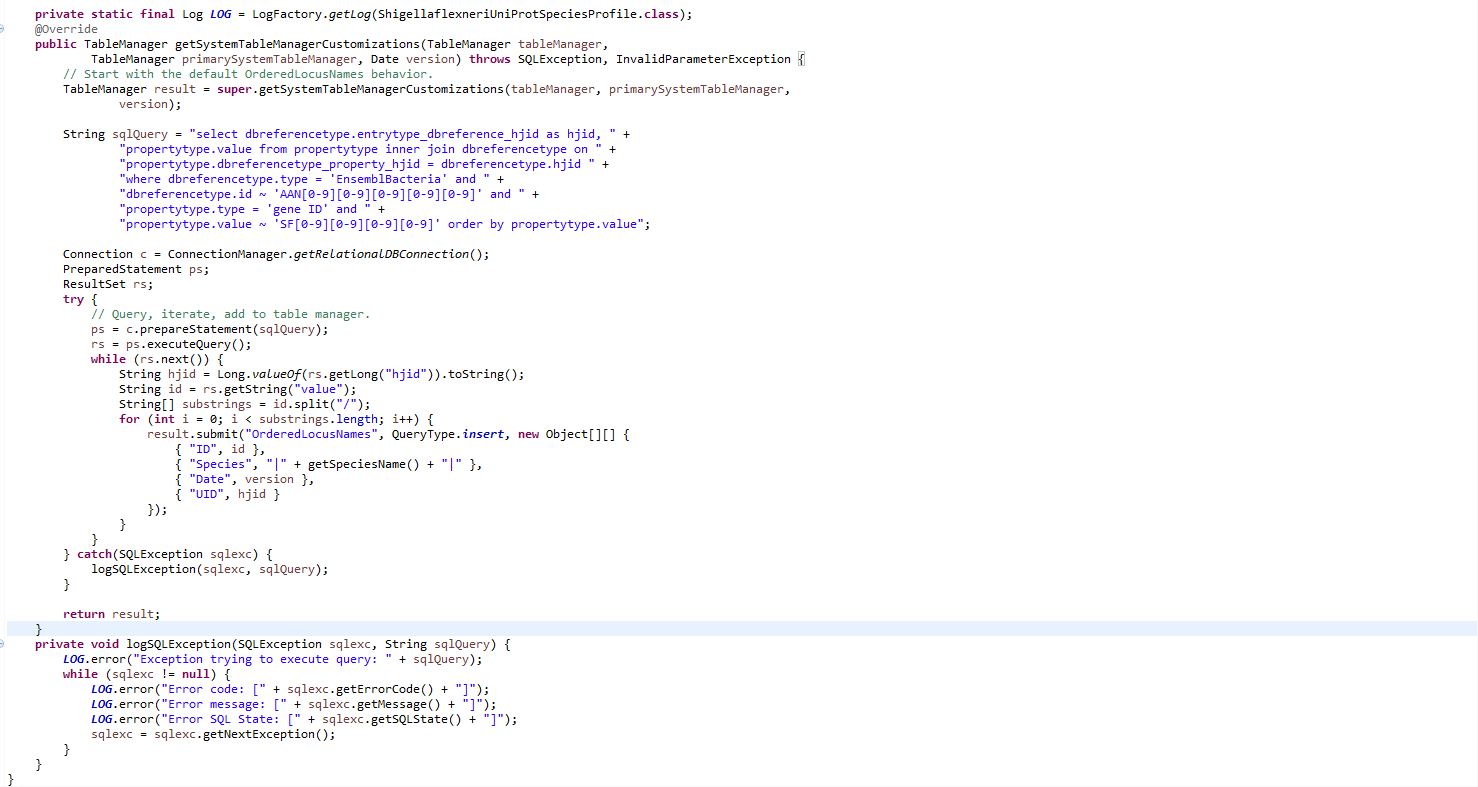The image size is (1478, 787).
Task: Collapse the logSQLException method fold marker
Action: point(3,644)
